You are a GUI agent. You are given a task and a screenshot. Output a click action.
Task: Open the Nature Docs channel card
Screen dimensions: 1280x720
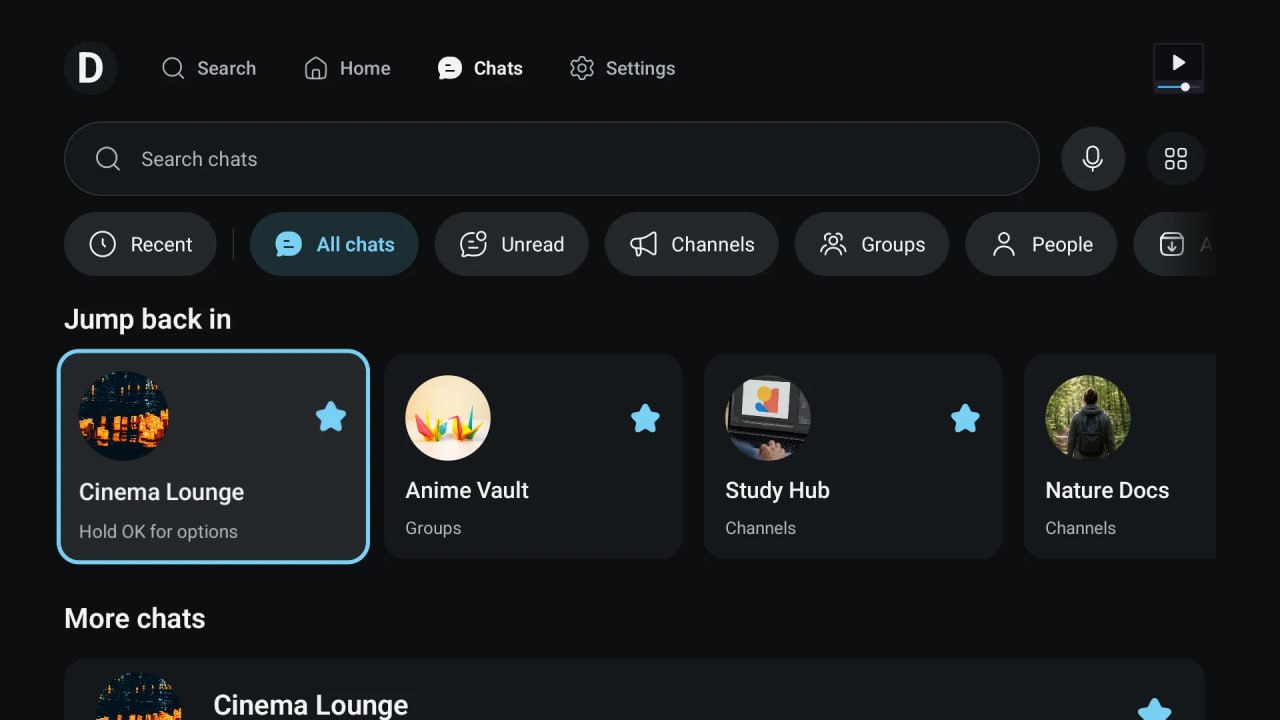point(1120,456)
